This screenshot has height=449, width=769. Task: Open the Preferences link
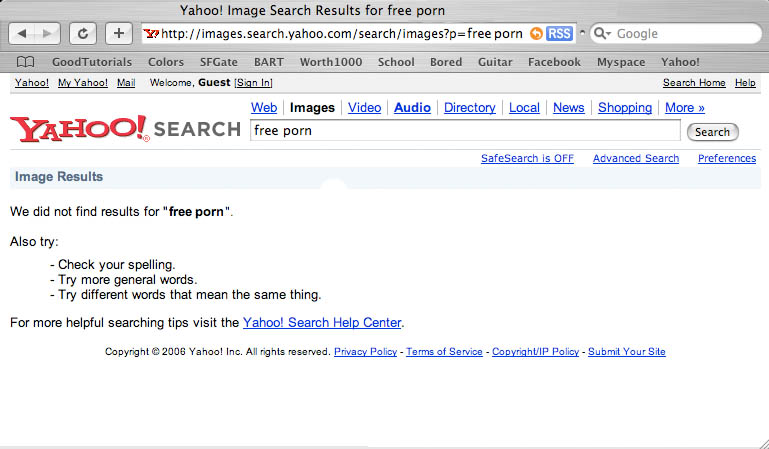tap(727, 158)
